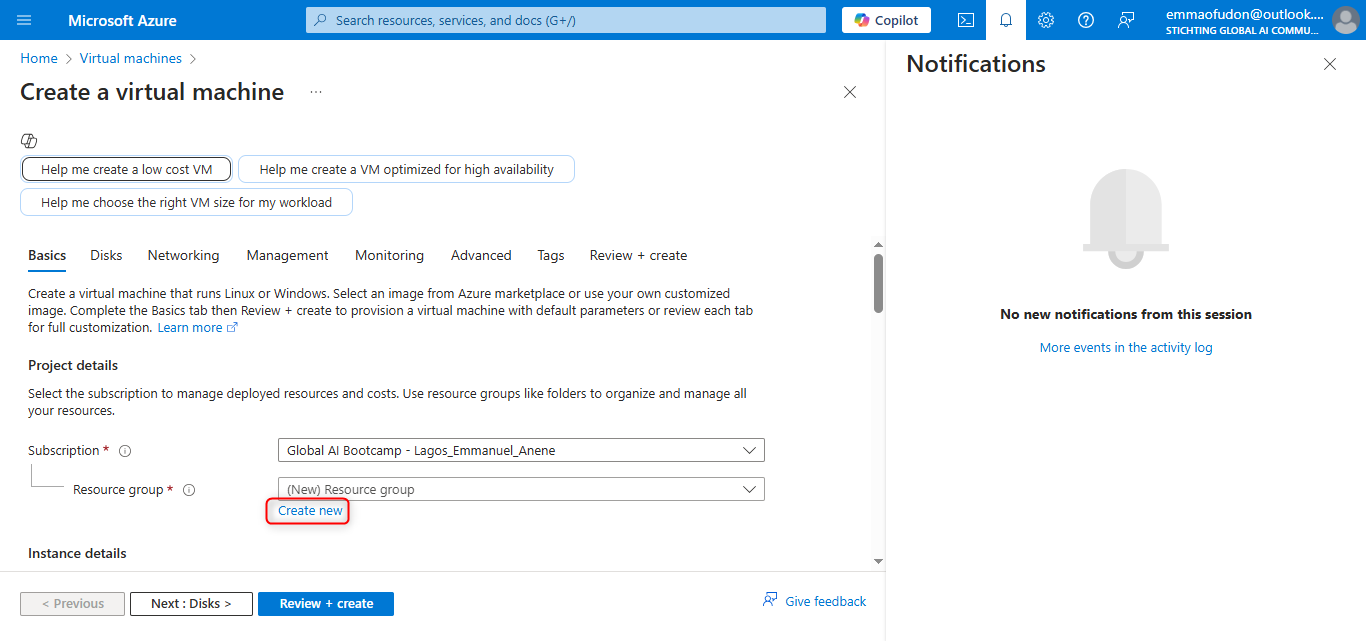Close the Create a virtual machine blade
The image size is (1366, 641).
coord(850,92)
